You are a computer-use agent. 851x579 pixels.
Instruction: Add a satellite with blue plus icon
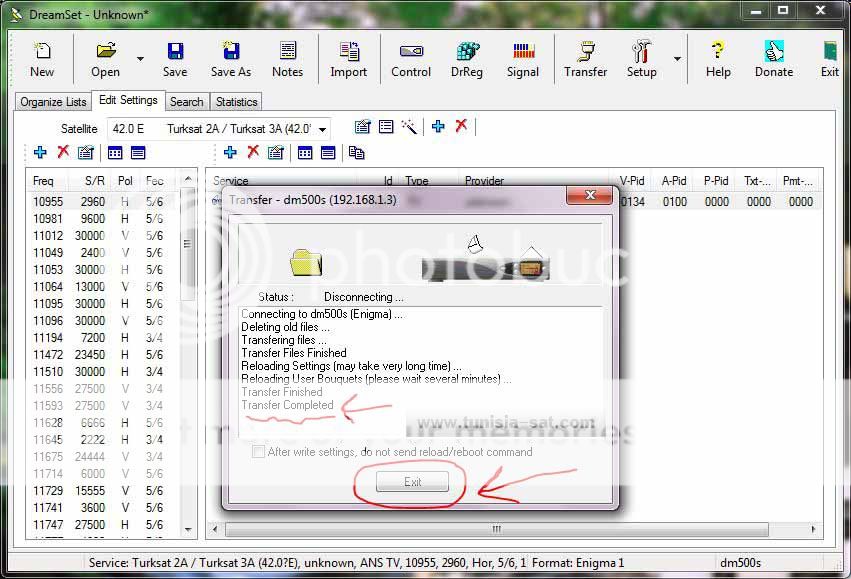click(x=438, y=126)
